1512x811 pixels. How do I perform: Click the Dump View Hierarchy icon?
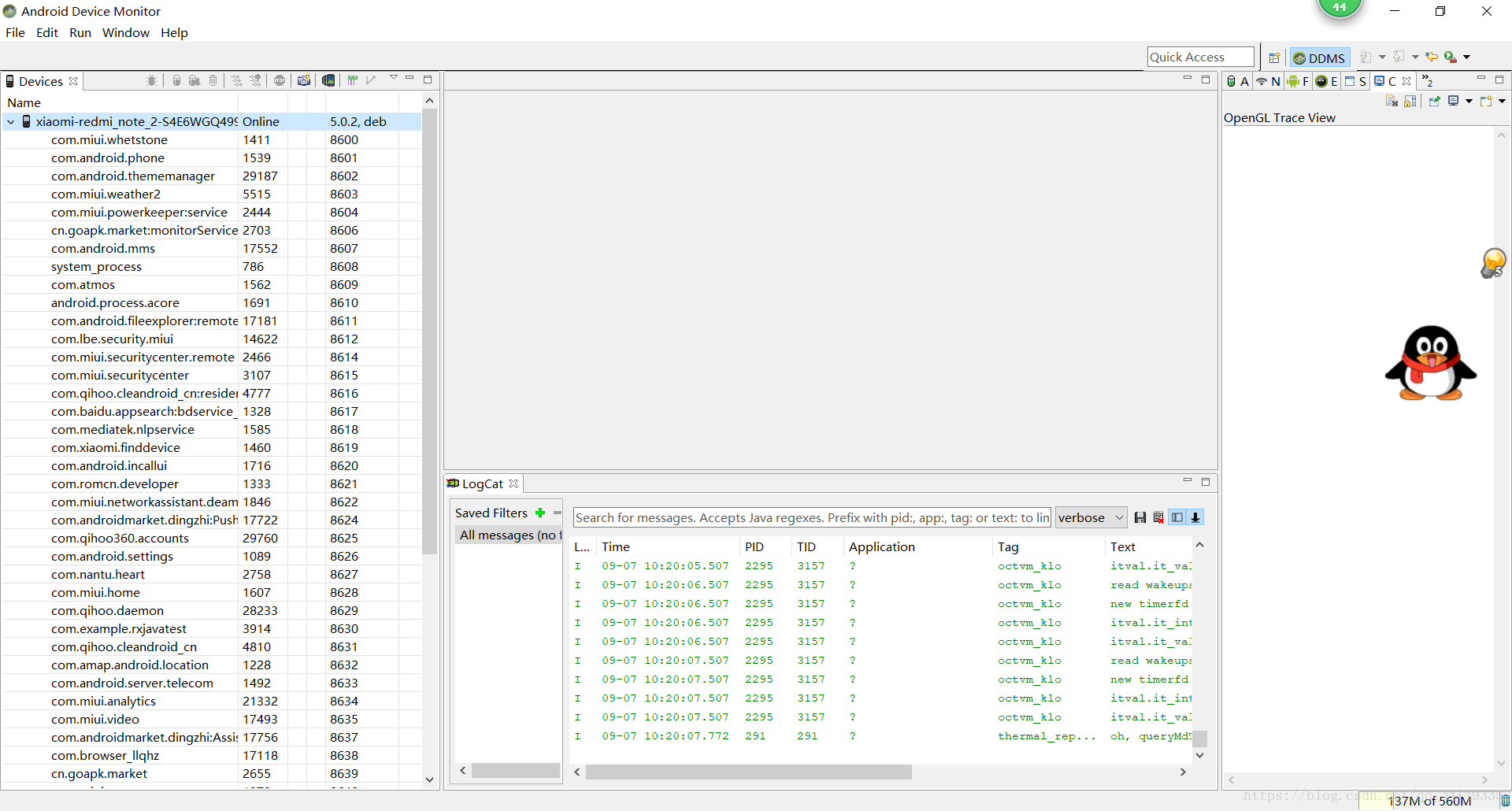[x=328, y=80]
